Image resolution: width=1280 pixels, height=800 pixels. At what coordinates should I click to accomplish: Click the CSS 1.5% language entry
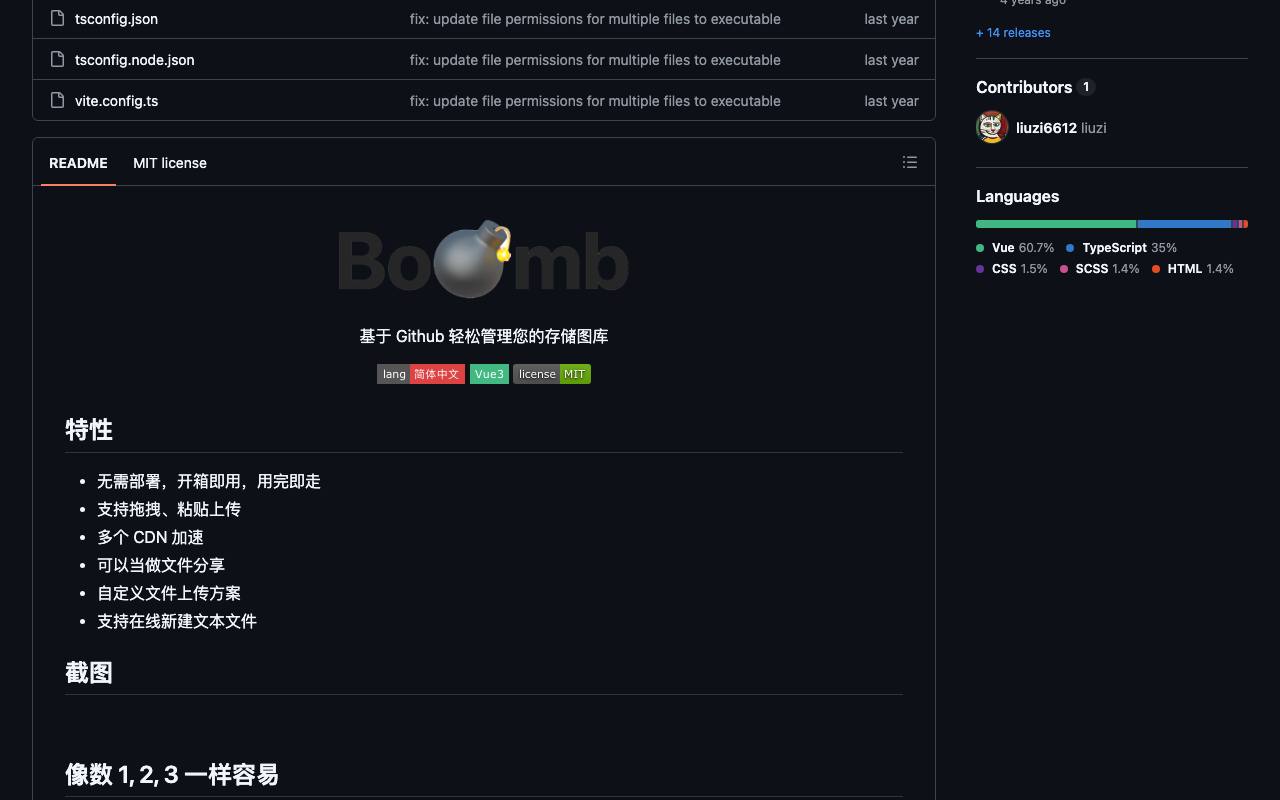tap(1012, 268)
